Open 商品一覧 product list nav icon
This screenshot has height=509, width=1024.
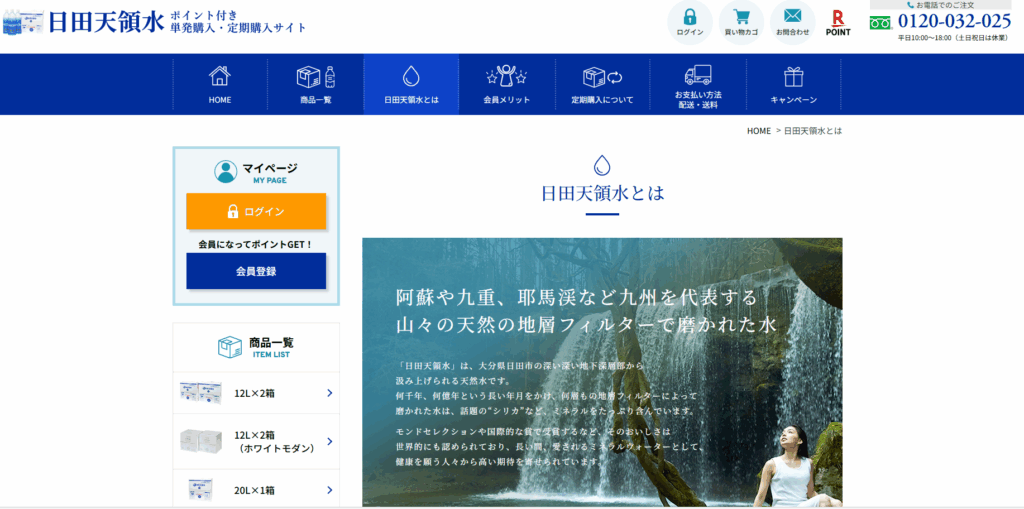pyautogui.click(x=315, y=76)
